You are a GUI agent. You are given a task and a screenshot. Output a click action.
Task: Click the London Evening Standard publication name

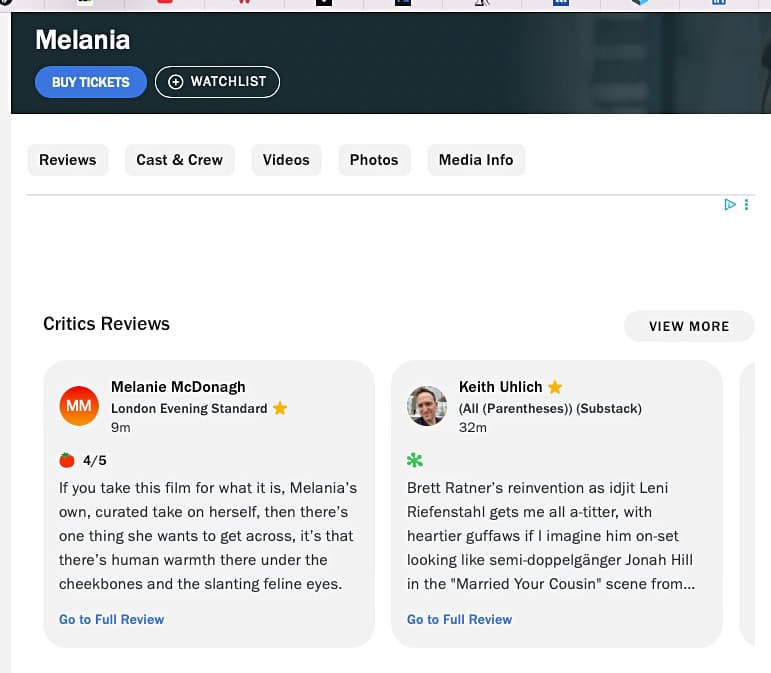point(189,408)
